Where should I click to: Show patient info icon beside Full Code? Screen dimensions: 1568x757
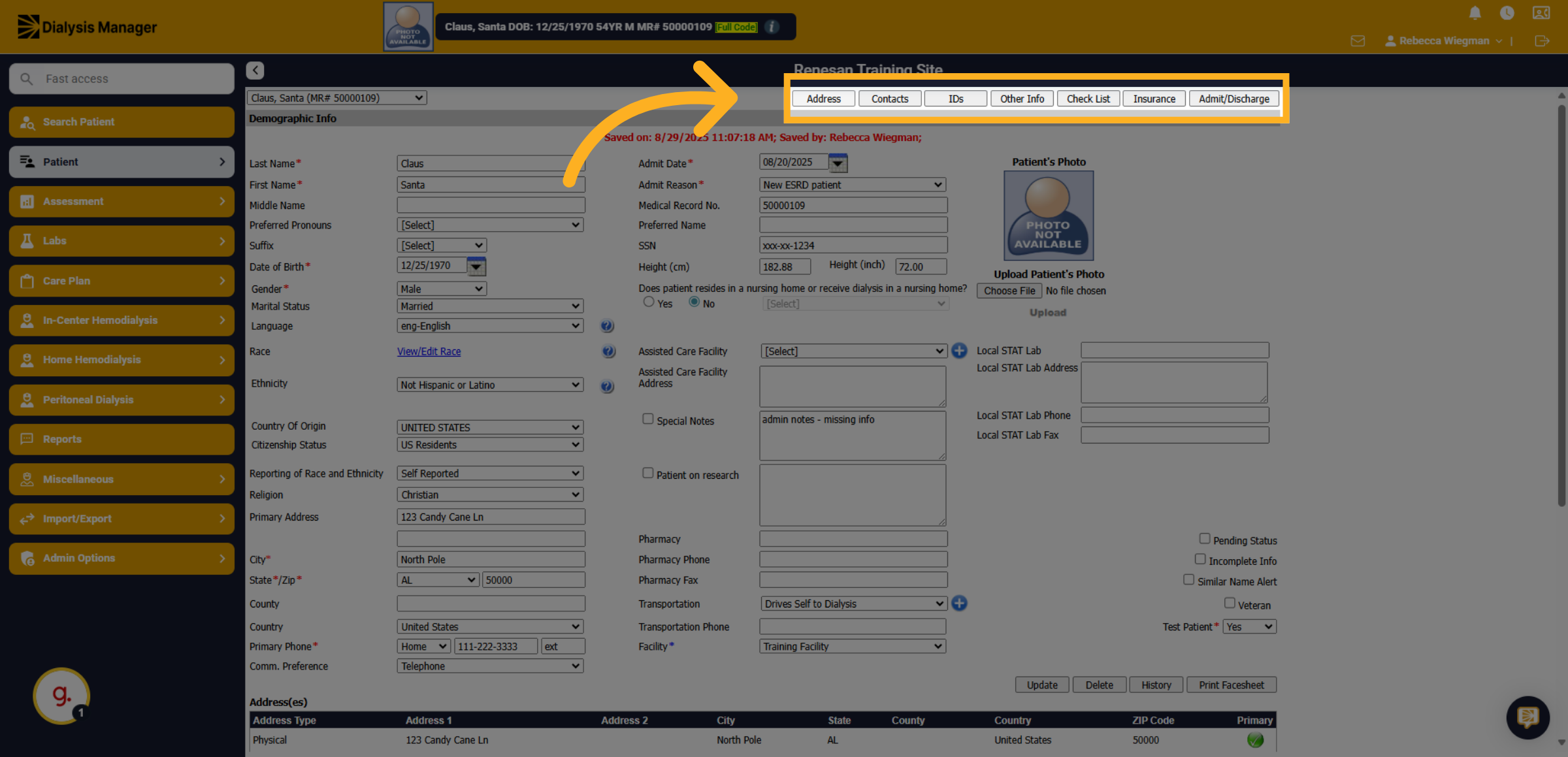[772, 27]
